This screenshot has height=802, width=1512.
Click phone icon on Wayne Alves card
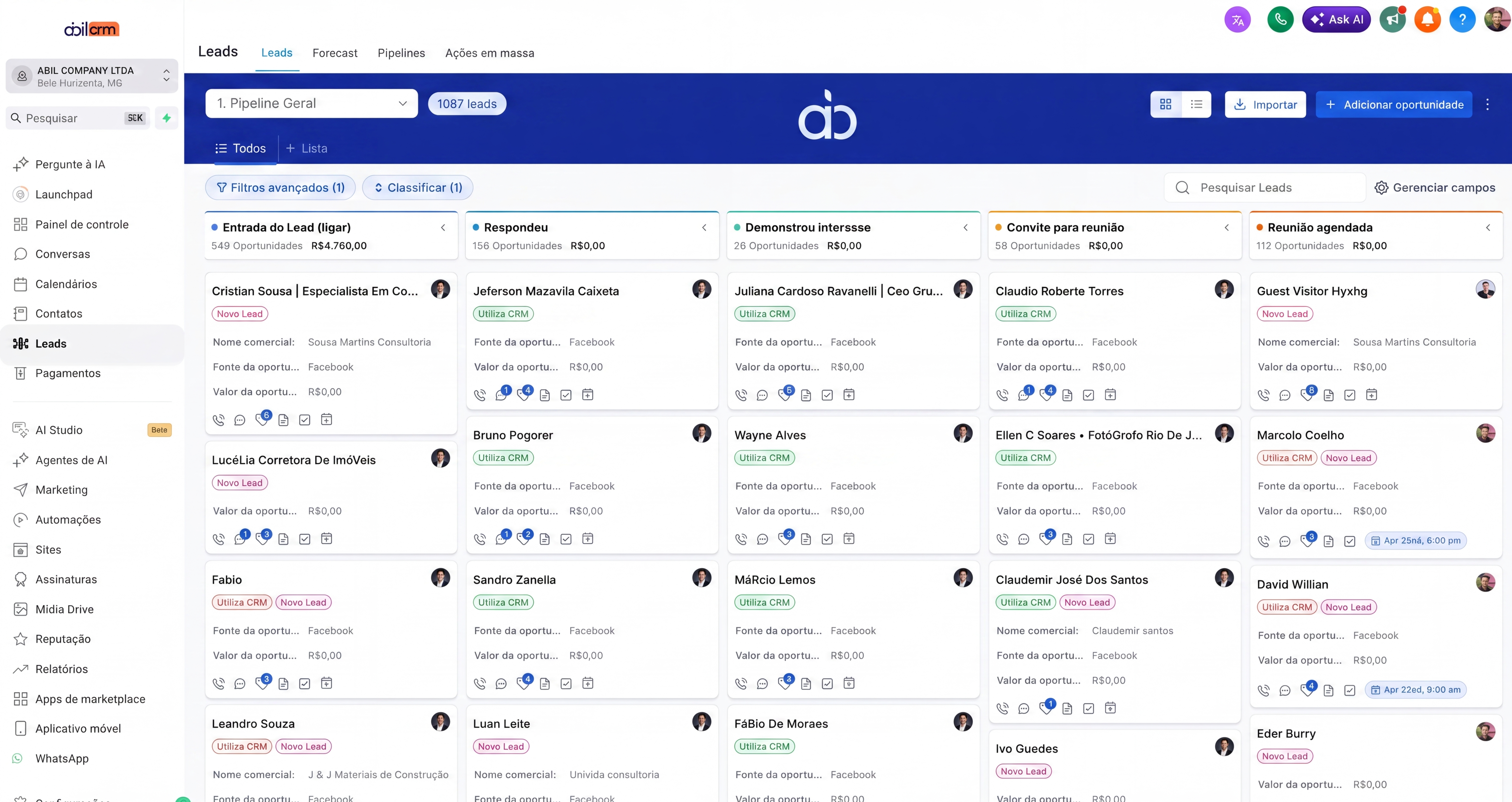(741, 539)
